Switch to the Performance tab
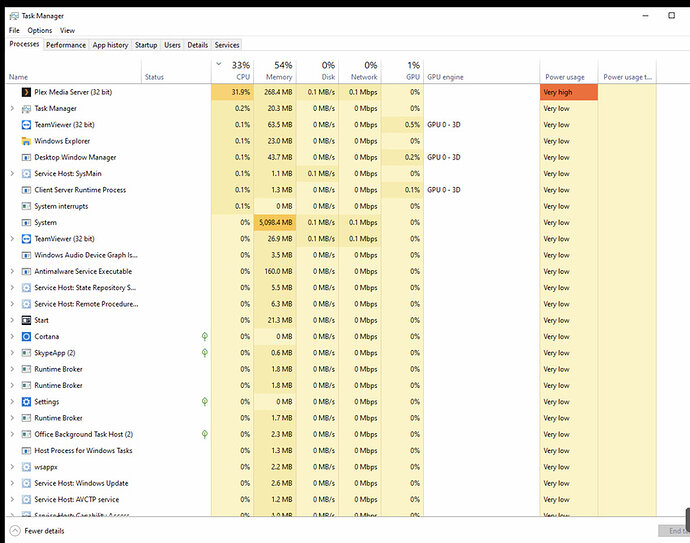This screenshot has width=690, height=543. click(66, 45)
